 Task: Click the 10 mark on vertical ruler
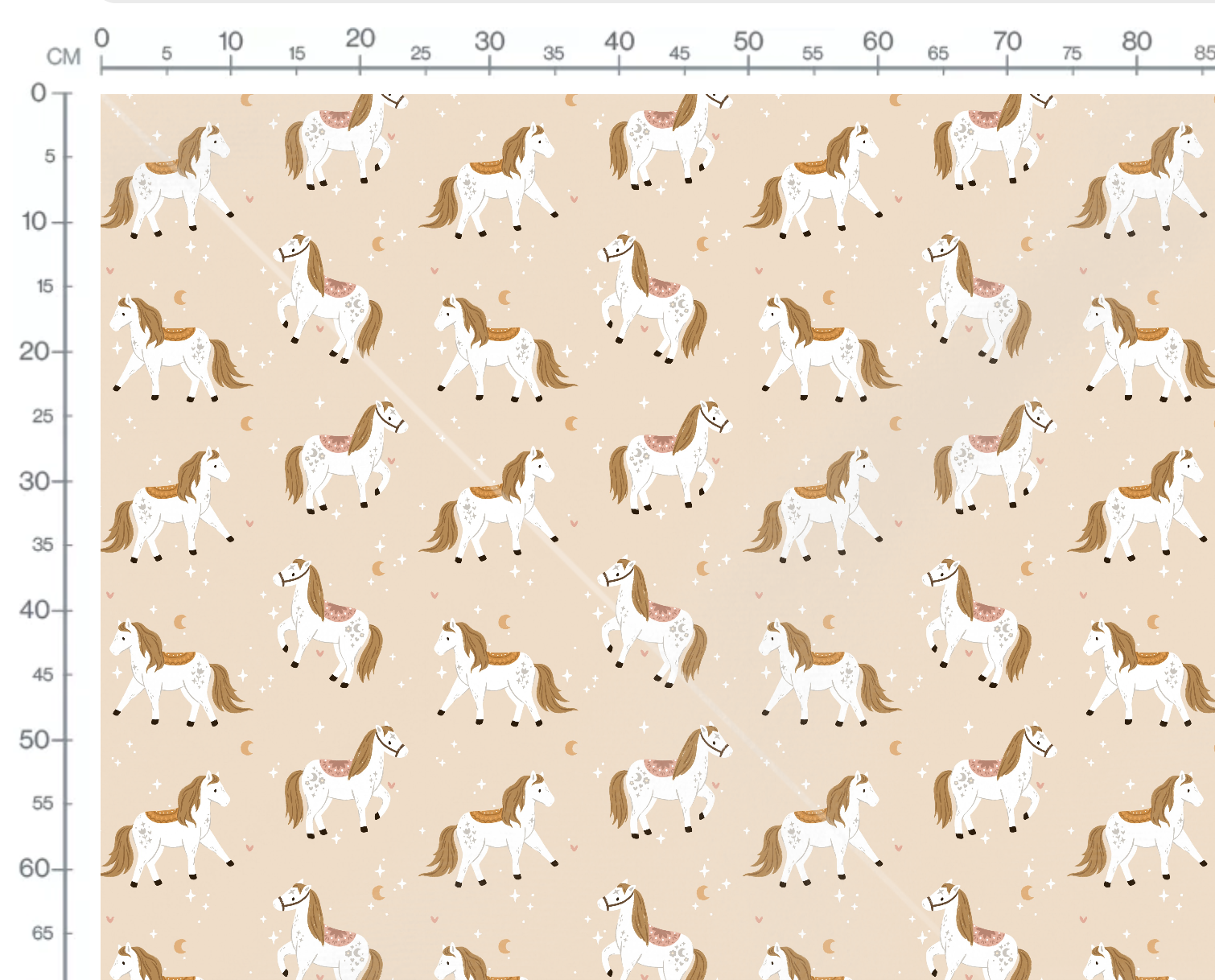click(x=35, y=221)
